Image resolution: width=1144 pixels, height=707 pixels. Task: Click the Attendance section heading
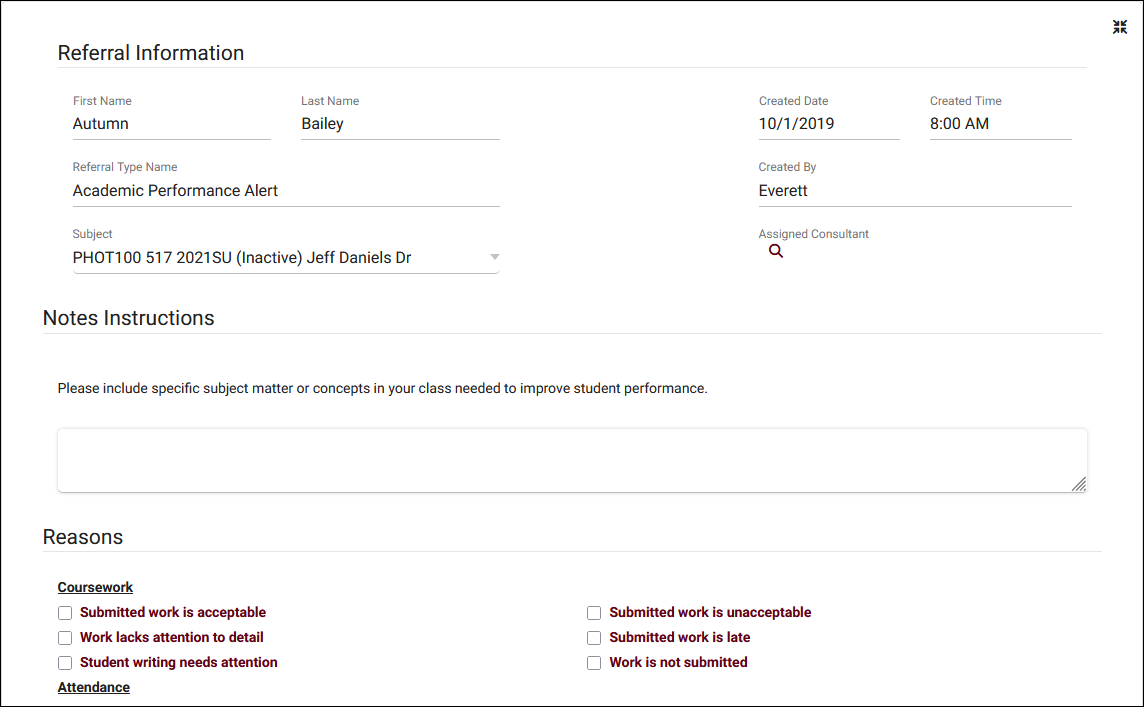pos(94,688)
